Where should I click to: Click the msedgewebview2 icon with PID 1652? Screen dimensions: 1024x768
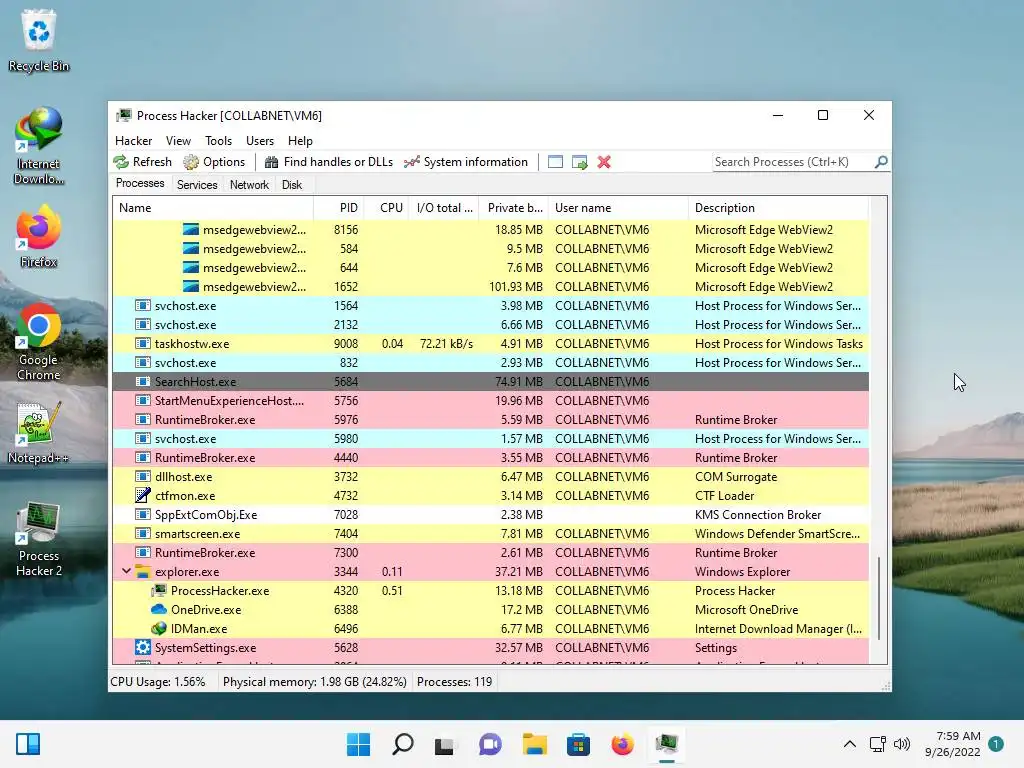tap(191, 286)
